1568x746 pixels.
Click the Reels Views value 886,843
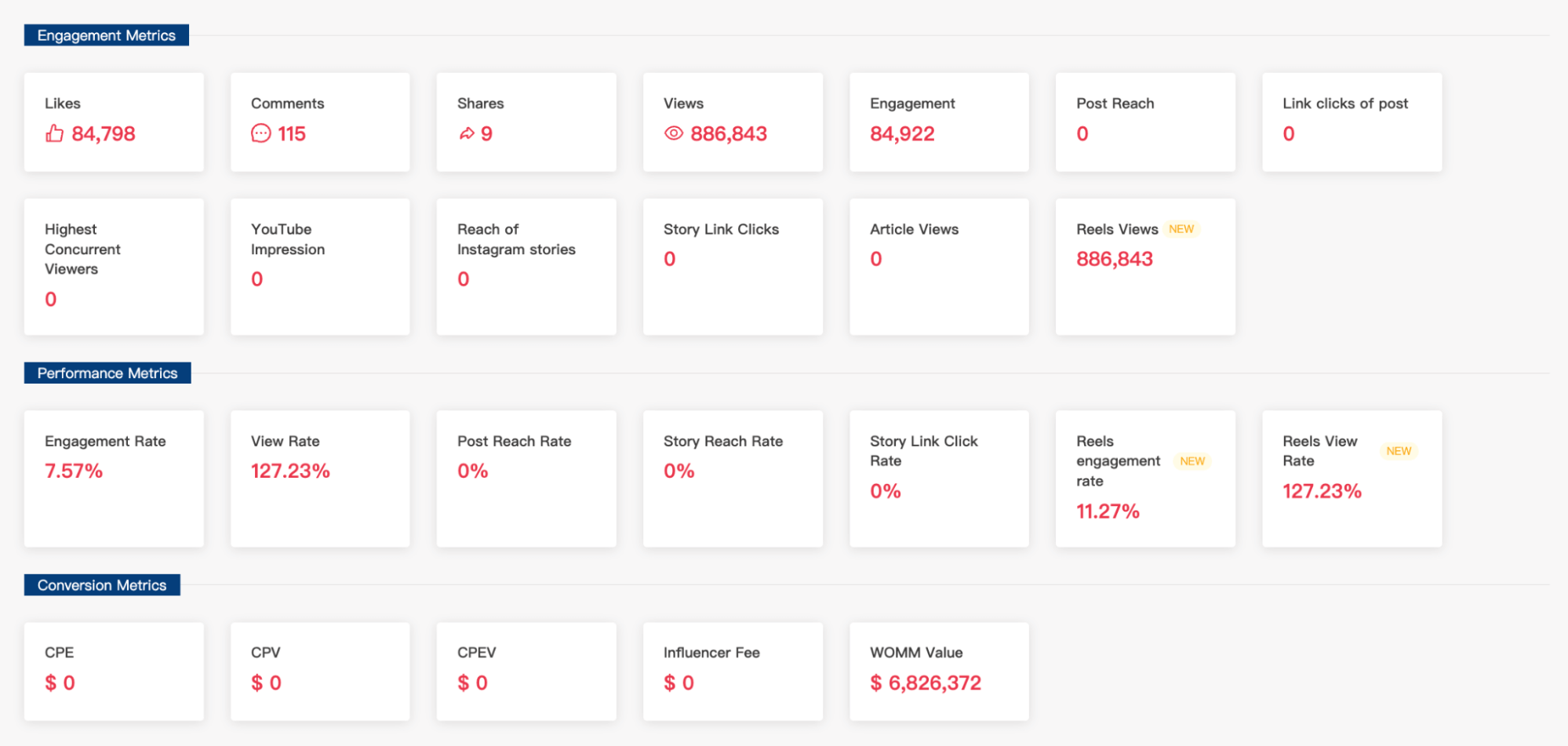click(1115, 259)
